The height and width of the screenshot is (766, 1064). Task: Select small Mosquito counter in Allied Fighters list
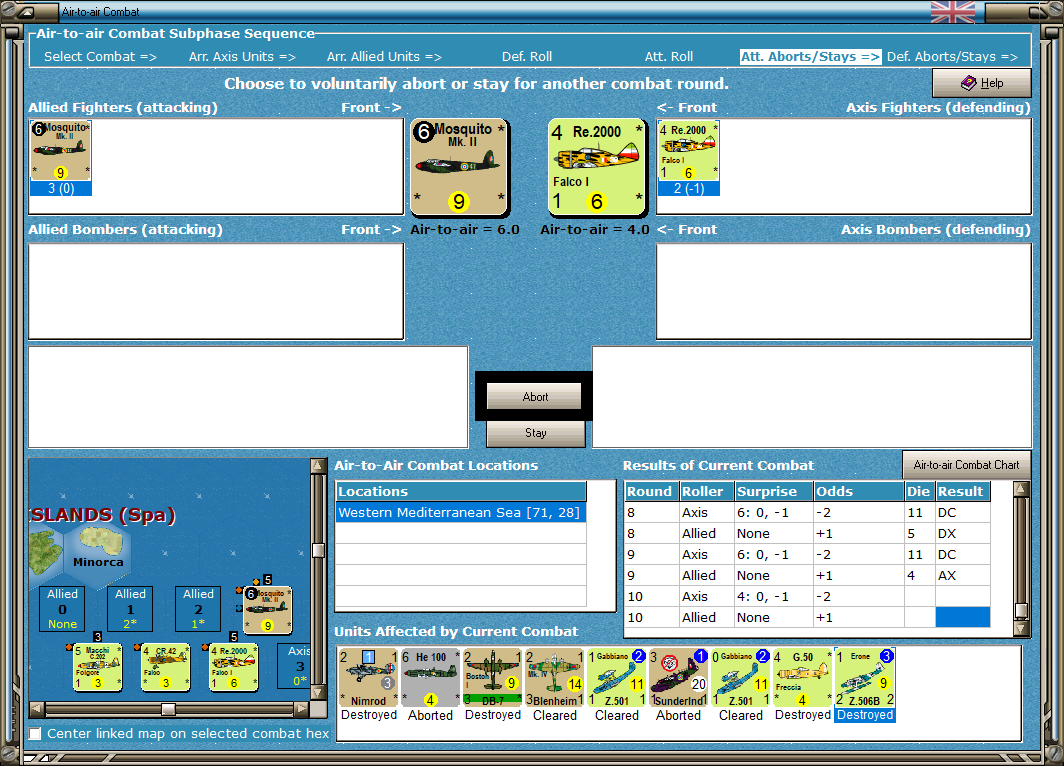(x=60, y=151)
